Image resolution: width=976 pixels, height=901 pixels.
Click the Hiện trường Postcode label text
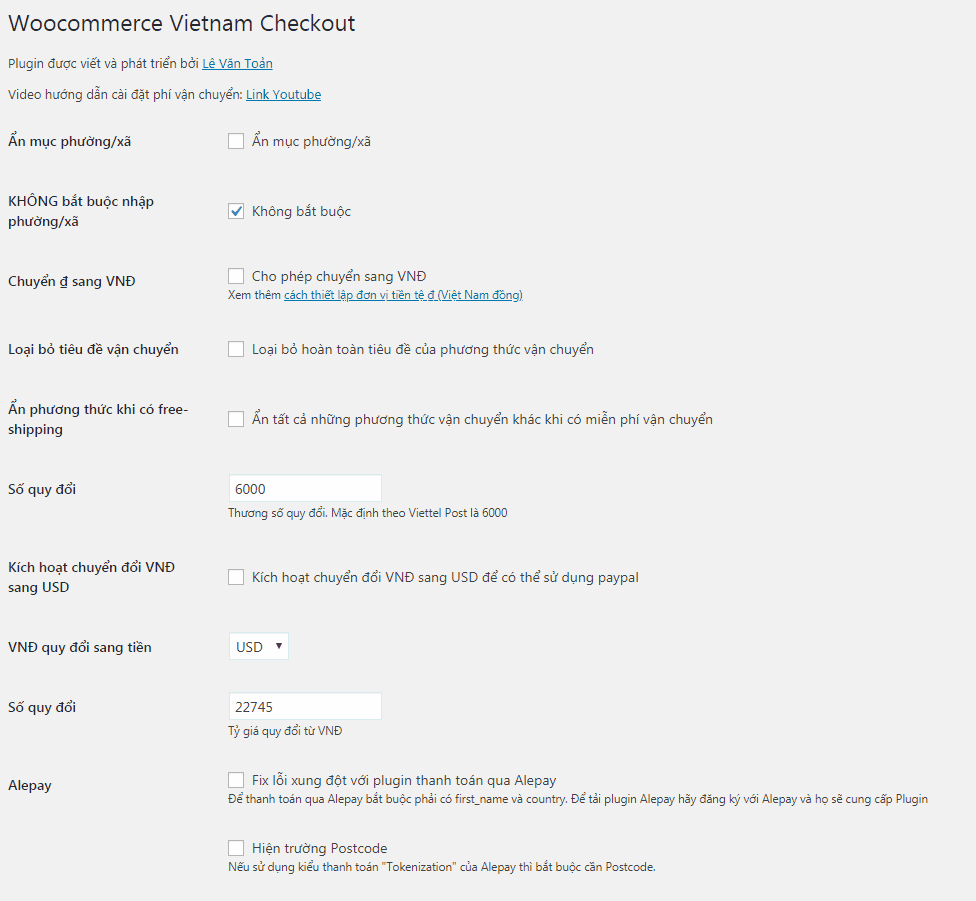tap(319, 848)
